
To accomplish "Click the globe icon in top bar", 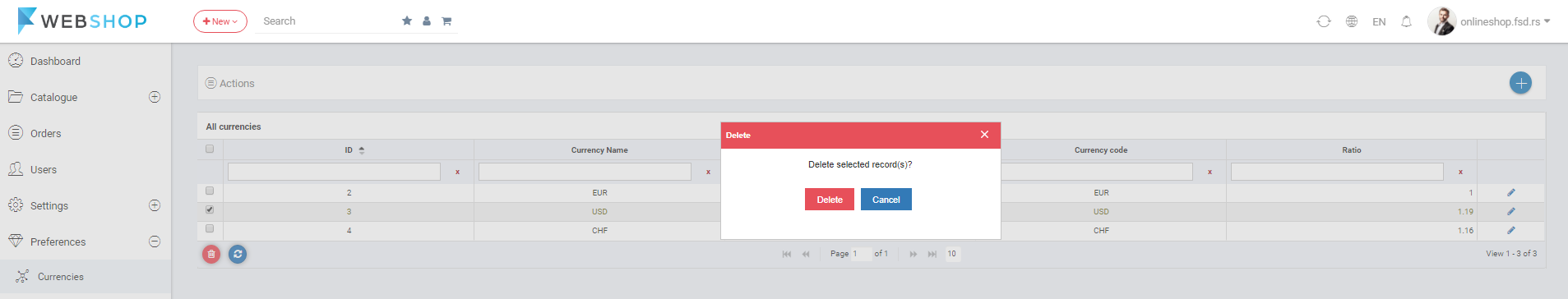I will (1352, 21).
